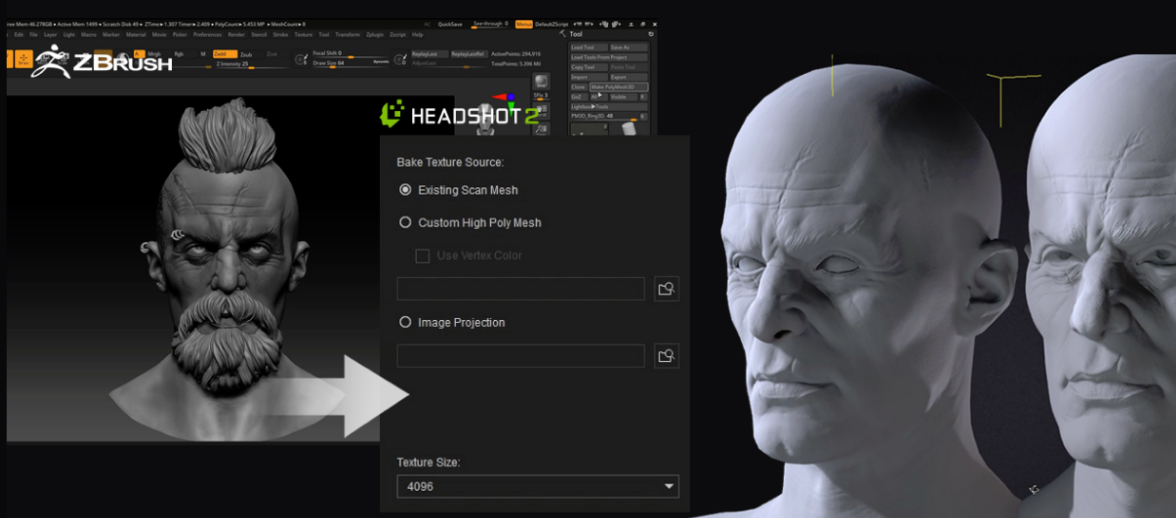Open the Material menu
This screenshot has height=518, width=1176.
coord(136,34)
